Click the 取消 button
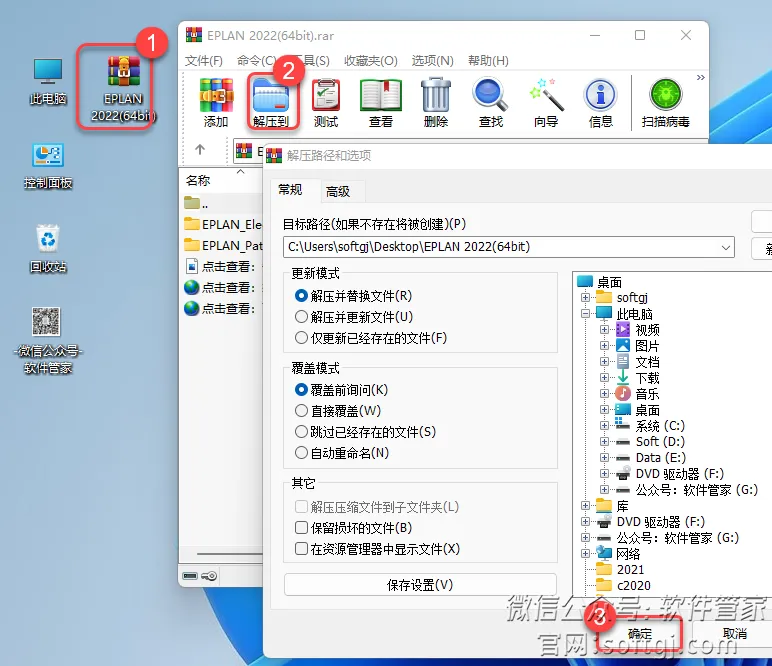Viewport: 772px width, 666px height. [x=734, y=634]
